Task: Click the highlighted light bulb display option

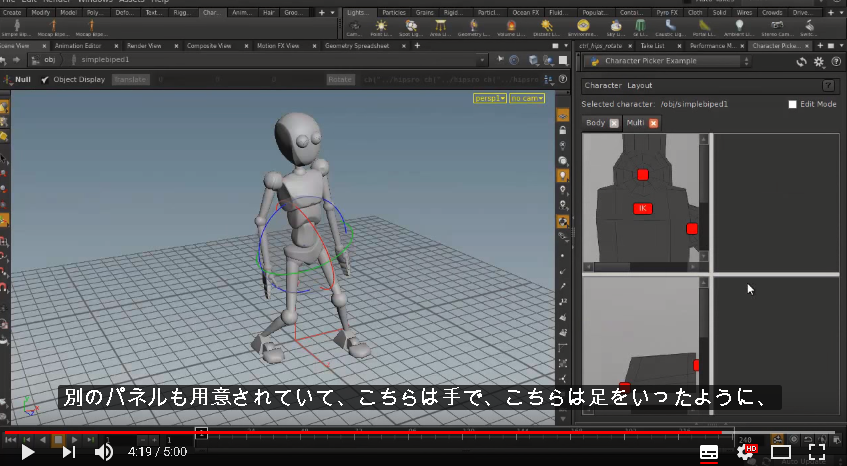Action: point(563,175)
